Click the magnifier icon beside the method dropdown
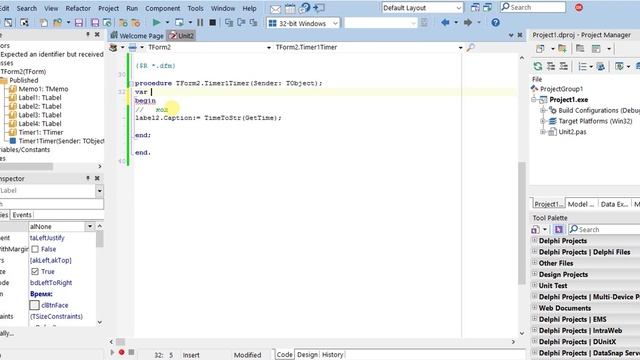 [471, 47]
